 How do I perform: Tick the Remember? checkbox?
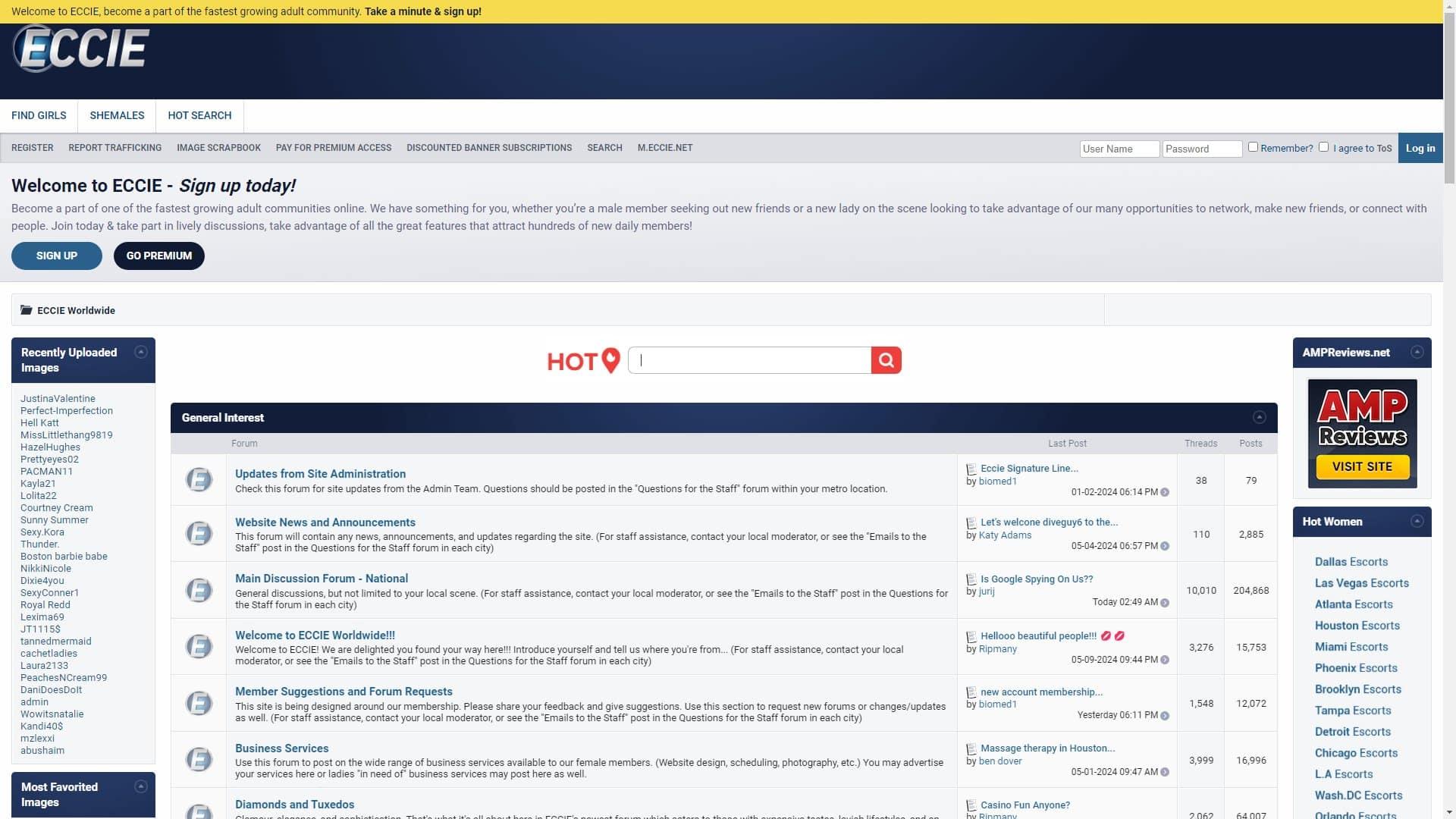1253,147
